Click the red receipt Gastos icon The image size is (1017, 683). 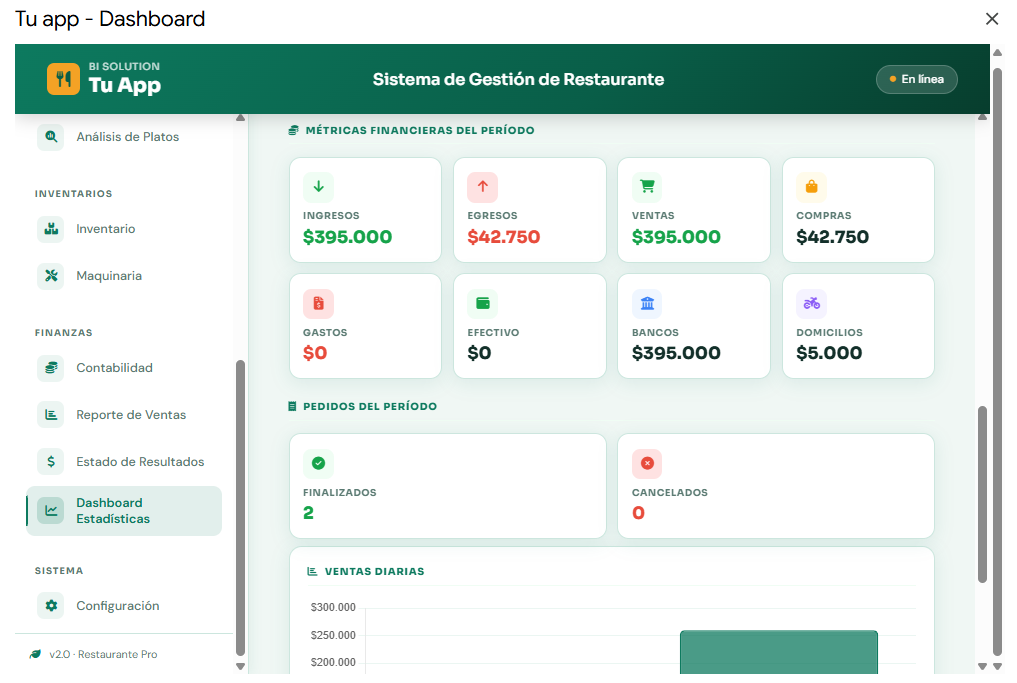[318, 304]
